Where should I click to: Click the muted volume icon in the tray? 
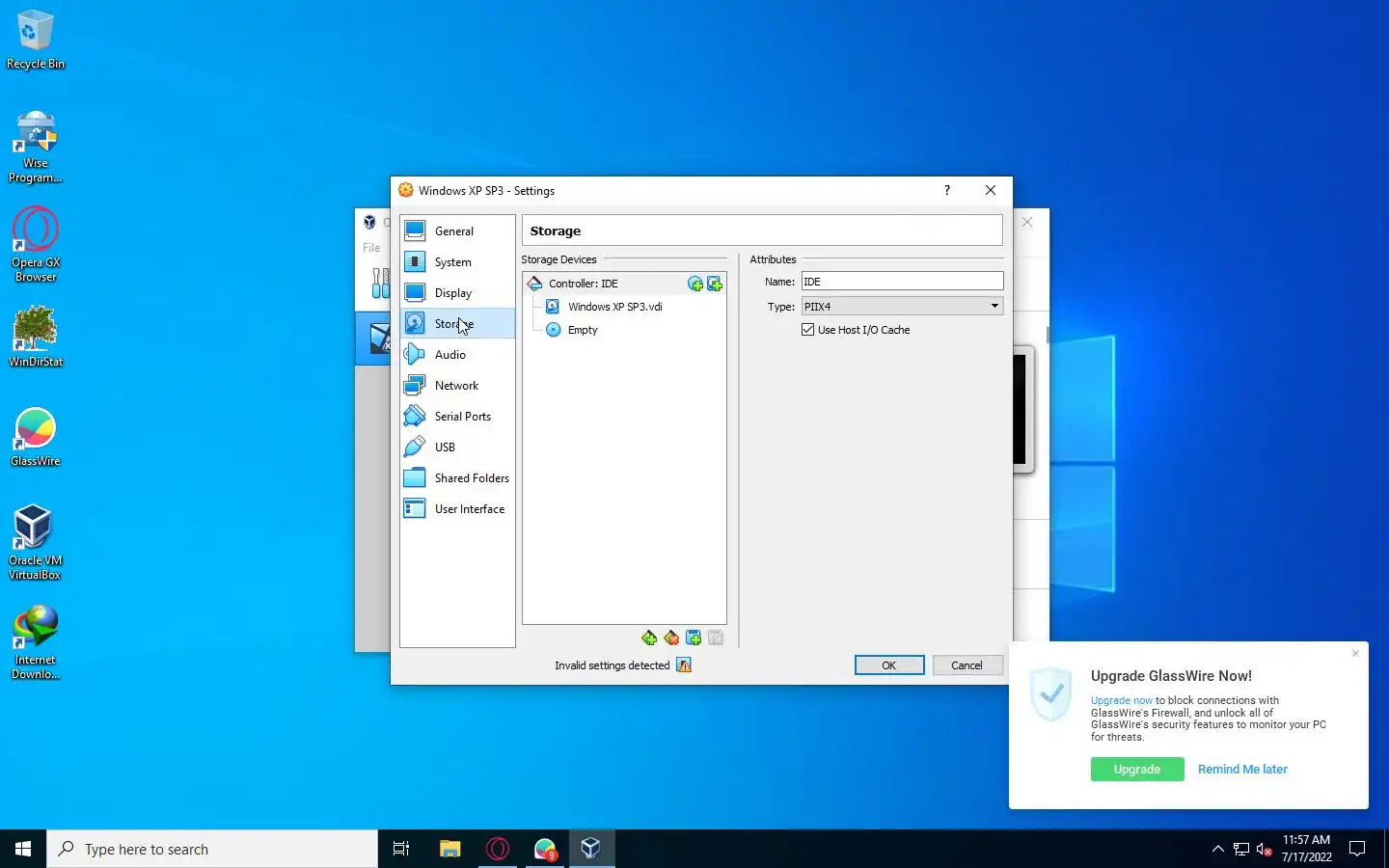point(1265,850)
